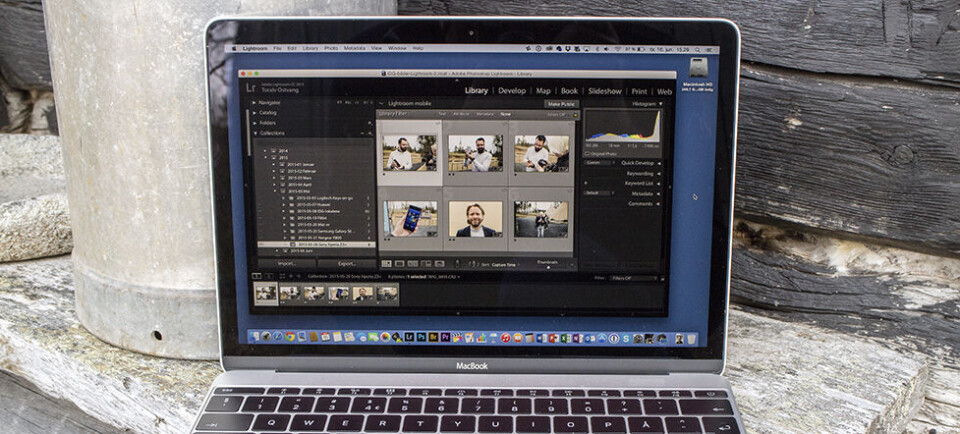Viewport: 960px width, 434px height.
Task: Open Adobe Bridge in the Dock
Action: point(433,338)
